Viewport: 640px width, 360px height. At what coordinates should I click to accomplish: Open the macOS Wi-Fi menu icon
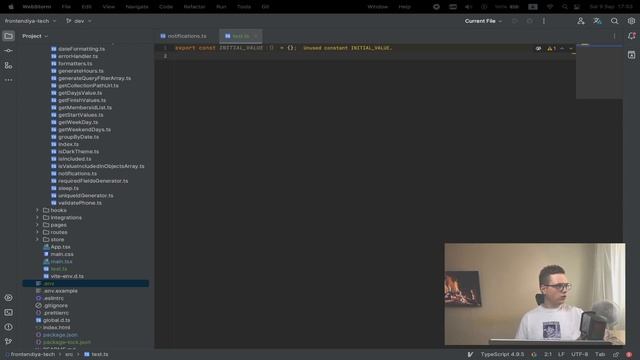[x=550, y=7]
